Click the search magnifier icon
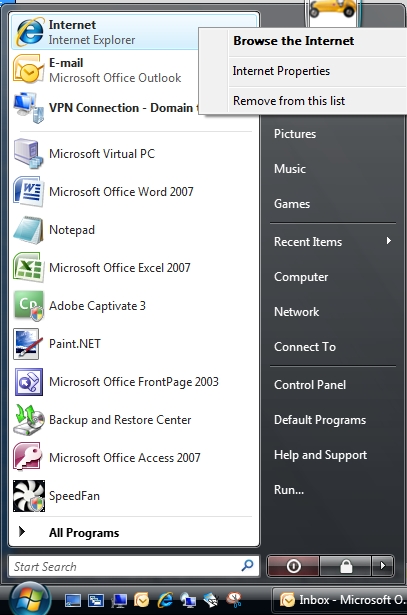407x615 pixels. [x=247, y=566]
